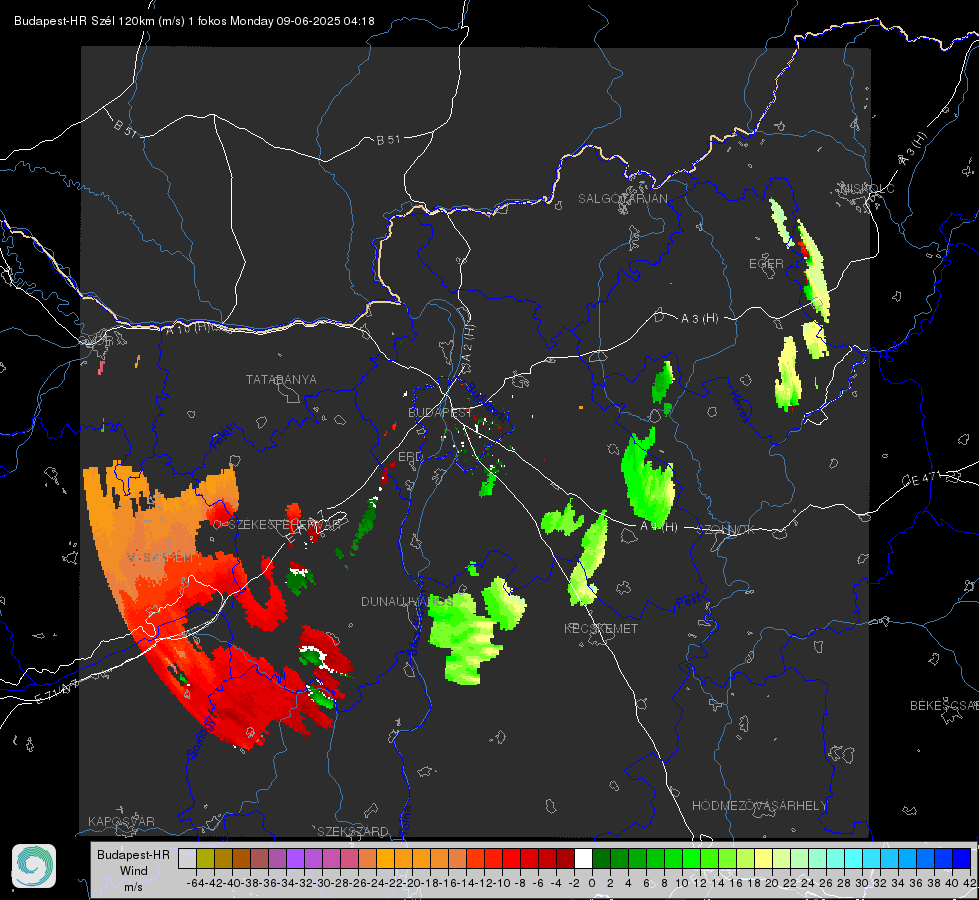Select the deep blue swatch ending the scale
The image size is (979, 900).
[962, 858]
